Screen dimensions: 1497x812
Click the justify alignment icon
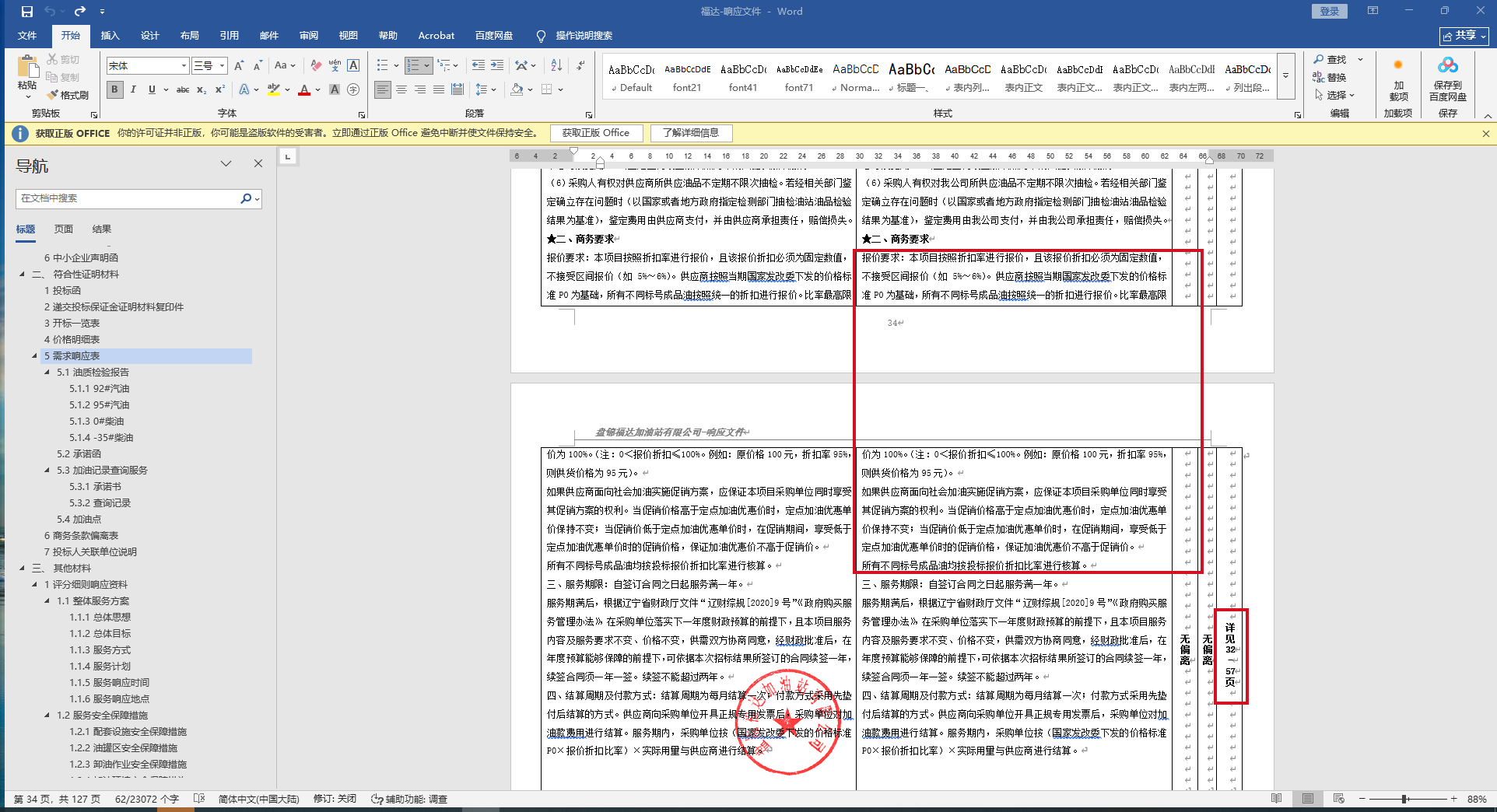(439, 90)
